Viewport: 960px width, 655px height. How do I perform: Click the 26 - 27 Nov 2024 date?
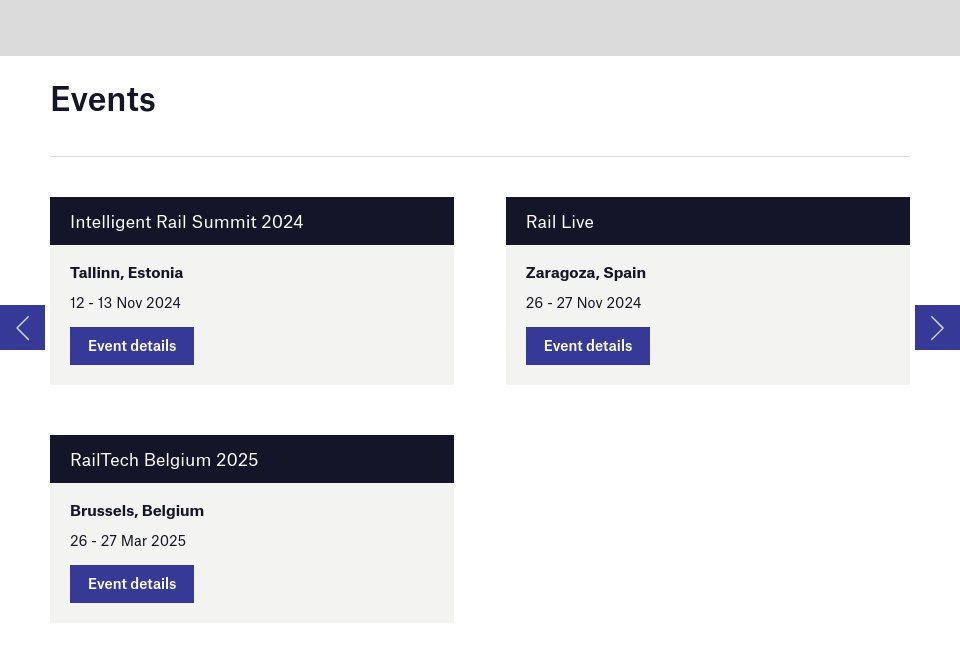click(x=583, y=302)
